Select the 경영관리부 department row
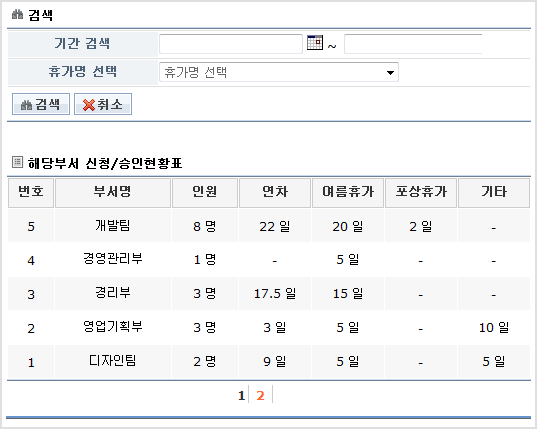Viewport: 537px width, 429px height. pyautogui.click(x=268, y=260)
